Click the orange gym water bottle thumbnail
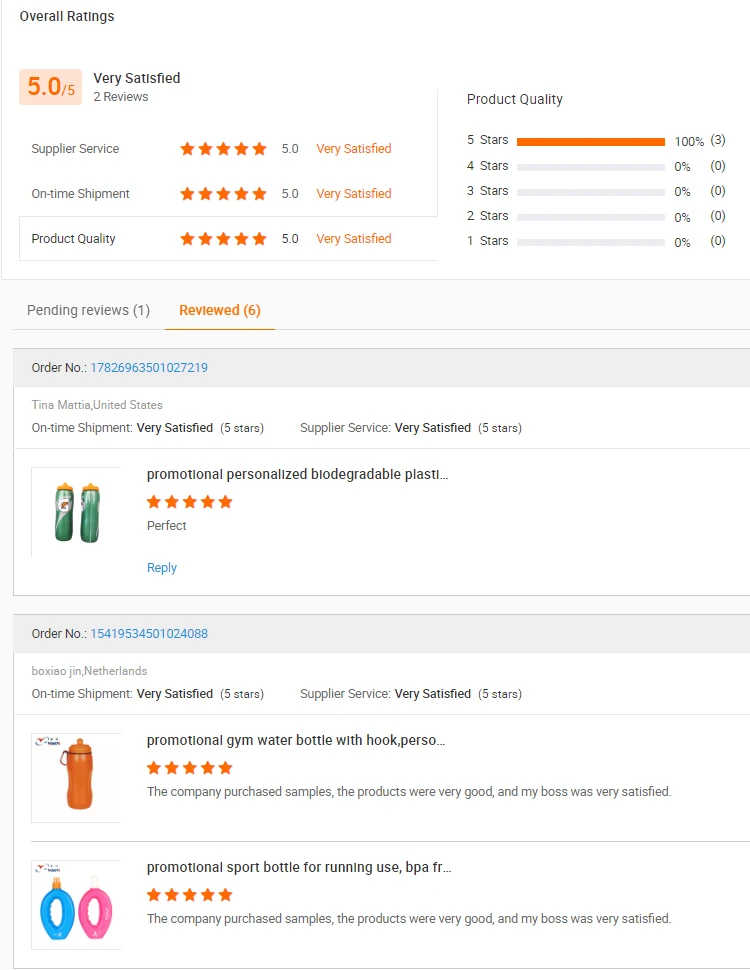Screen dimensions: 750x970 pyautogui.click(x=76, y=778)
